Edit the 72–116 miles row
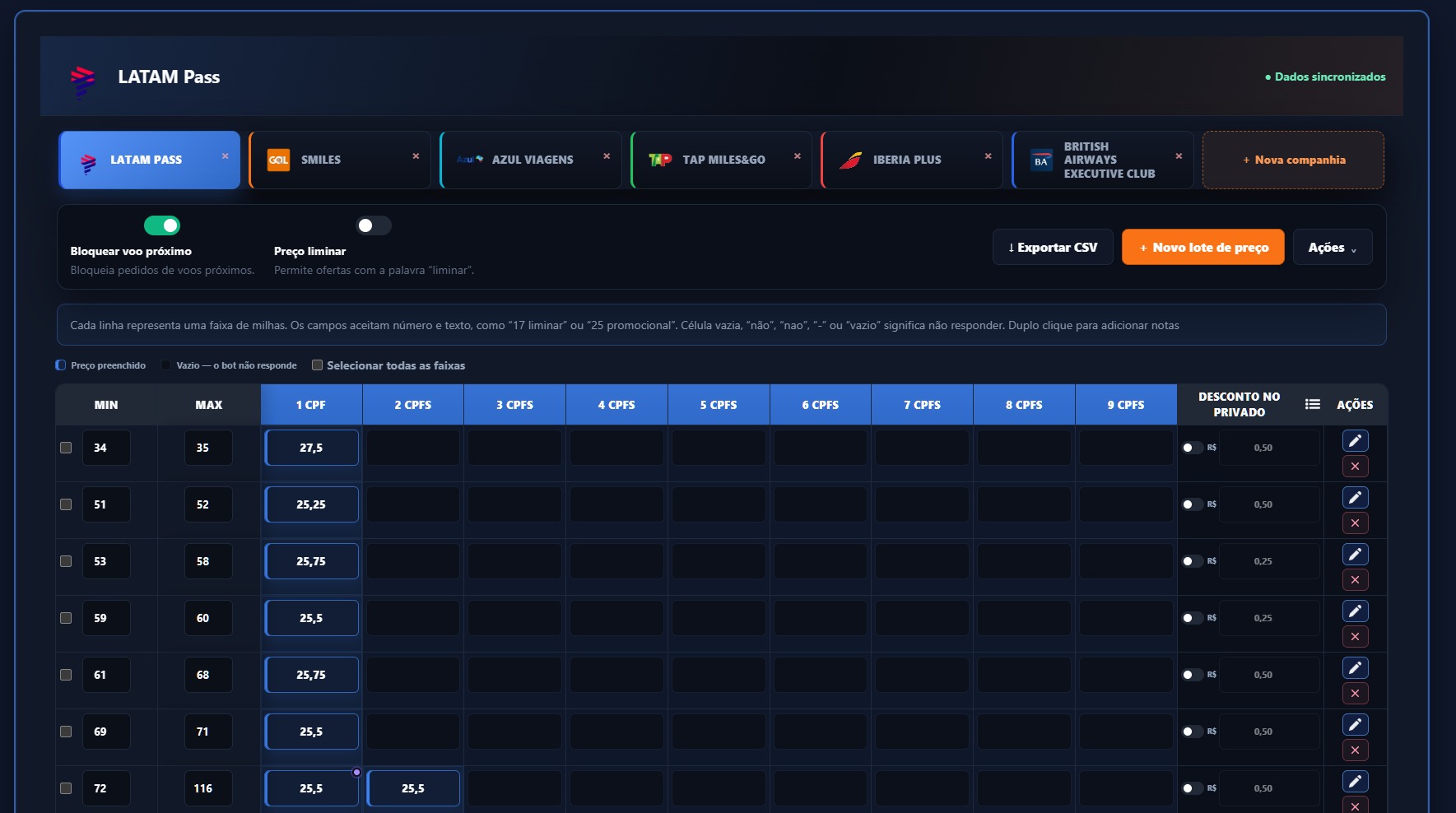 (x=1355, y=781)
